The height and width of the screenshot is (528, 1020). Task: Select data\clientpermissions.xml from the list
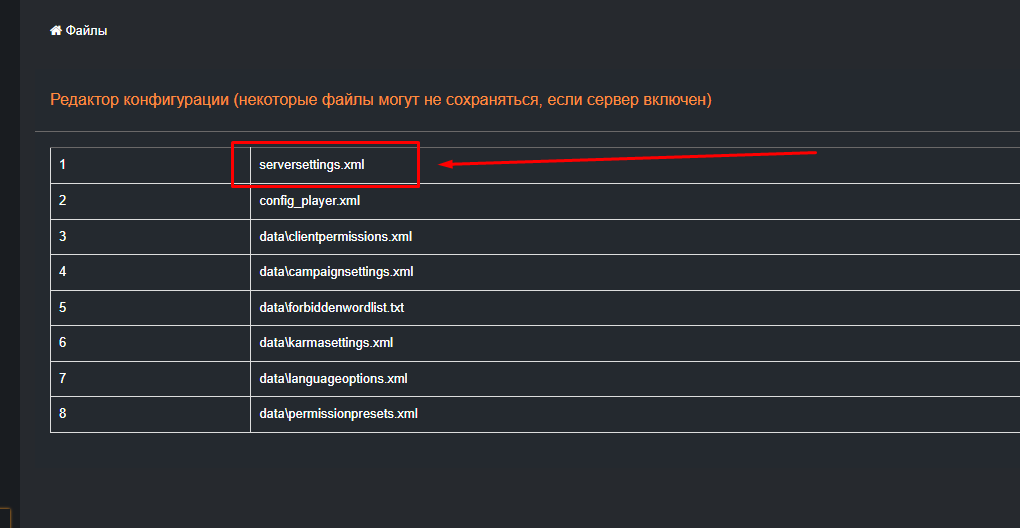[x=335, y=237]
